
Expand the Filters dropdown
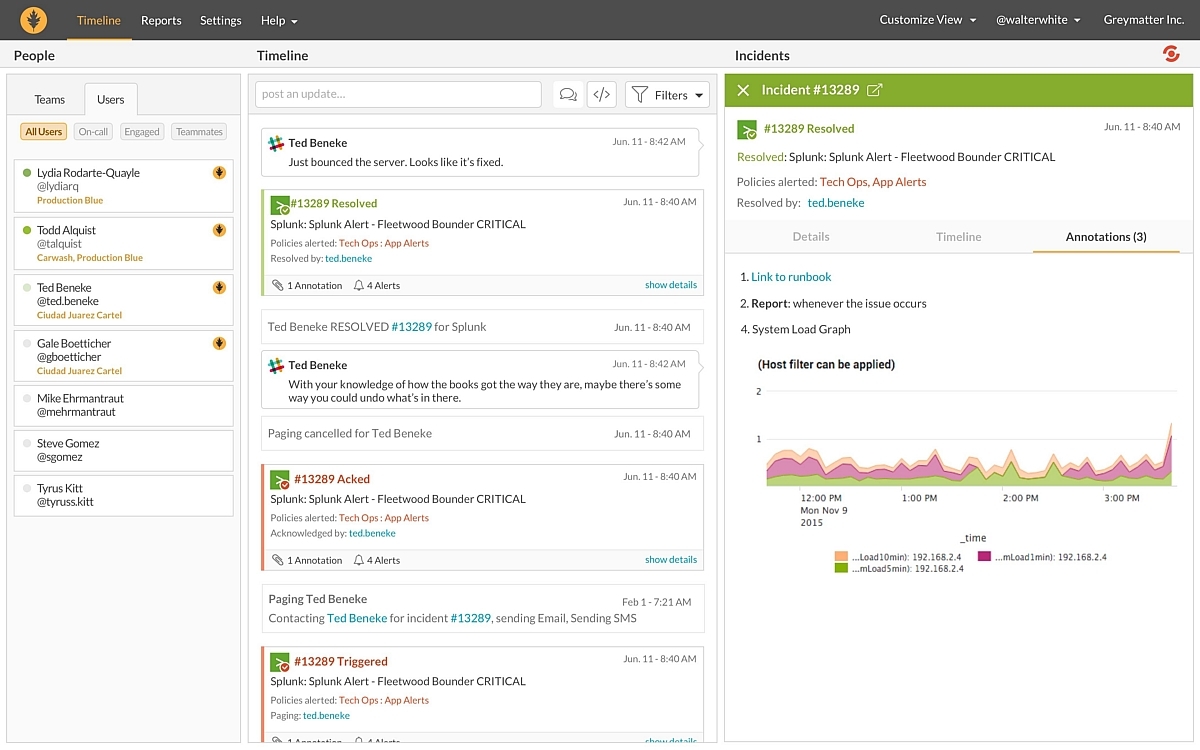668,95
